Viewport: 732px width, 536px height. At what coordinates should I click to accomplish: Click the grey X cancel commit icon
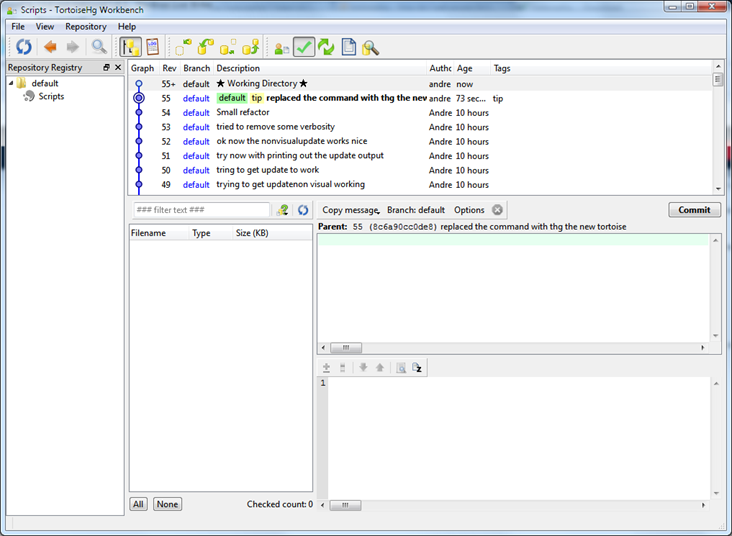coord(497,210)
